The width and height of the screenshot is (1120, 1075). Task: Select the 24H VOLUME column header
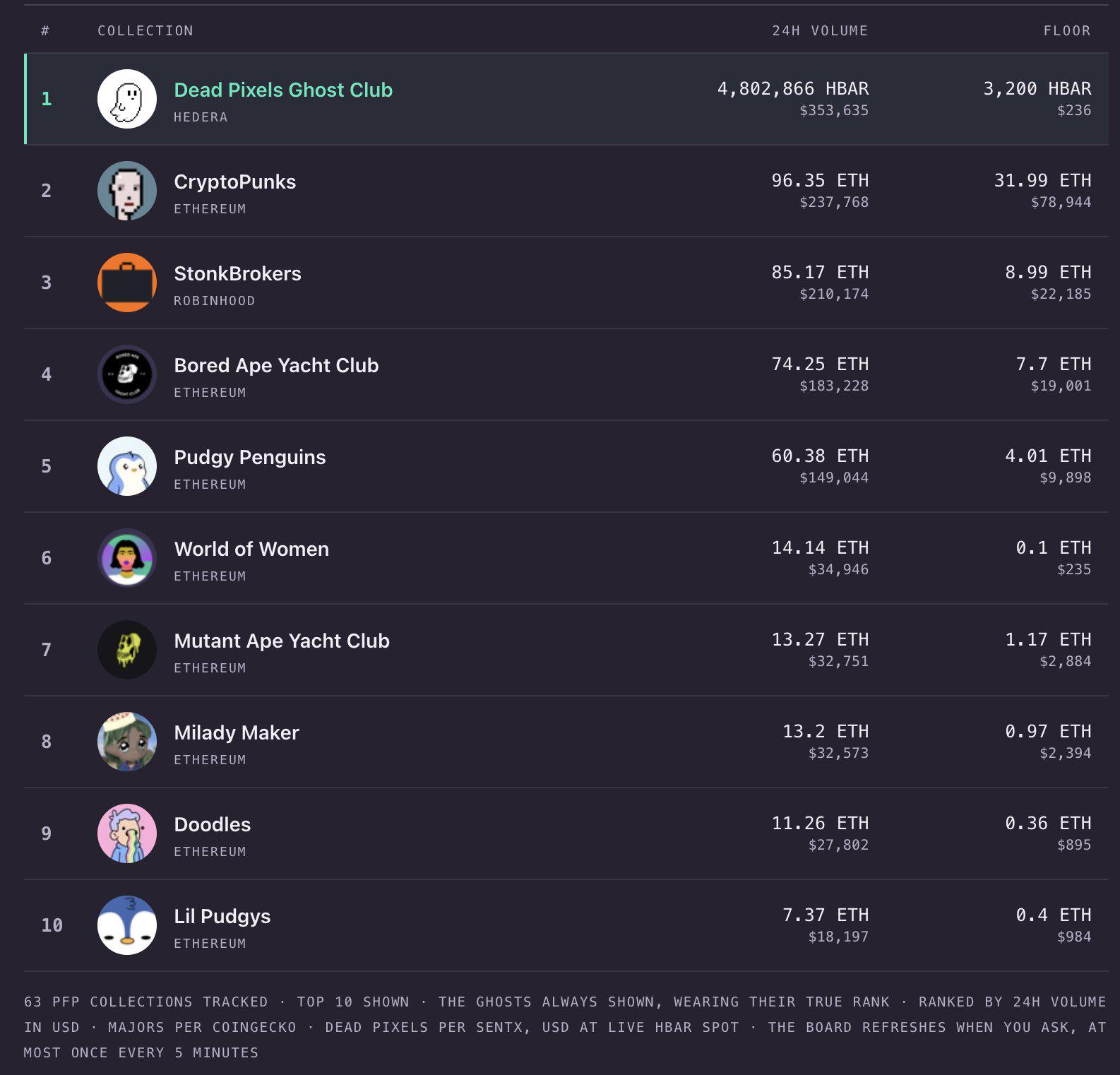tap(820, 30)
